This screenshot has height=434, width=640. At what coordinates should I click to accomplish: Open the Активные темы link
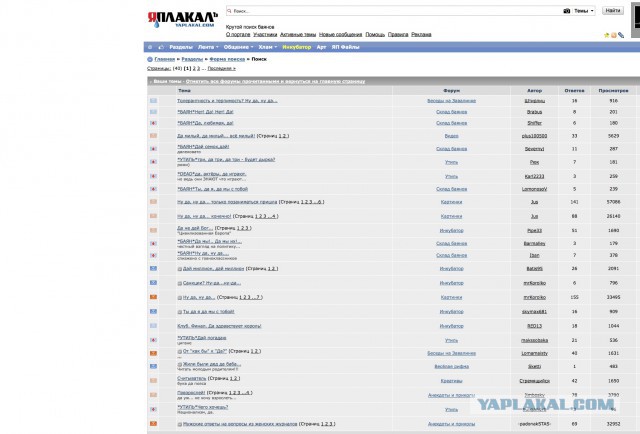[x=298, y=34]
